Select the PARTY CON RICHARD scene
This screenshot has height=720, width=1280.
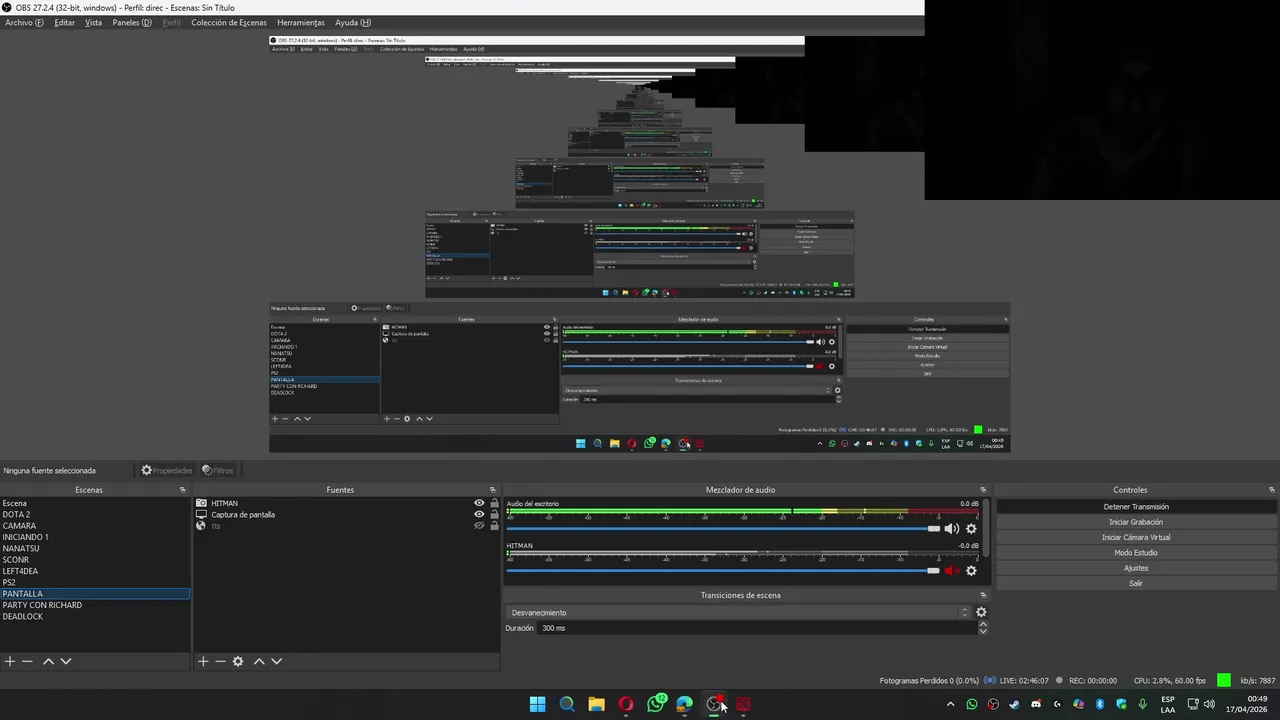tap(95, 605)
